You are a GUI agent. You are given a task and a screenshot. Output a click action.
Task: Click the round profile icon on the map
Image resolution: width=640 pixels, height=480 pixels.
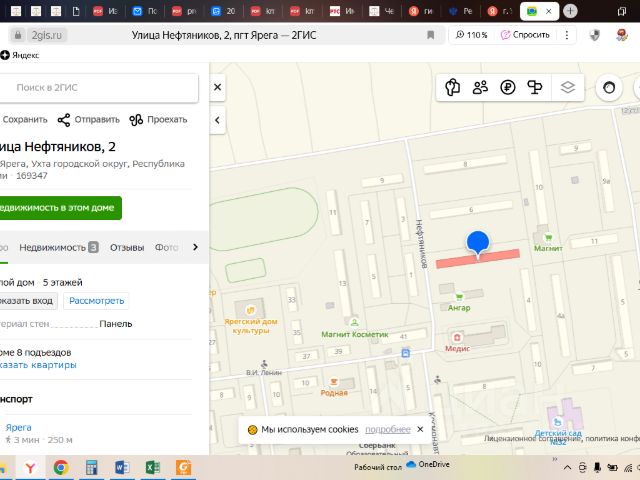[x=609, y=87]
